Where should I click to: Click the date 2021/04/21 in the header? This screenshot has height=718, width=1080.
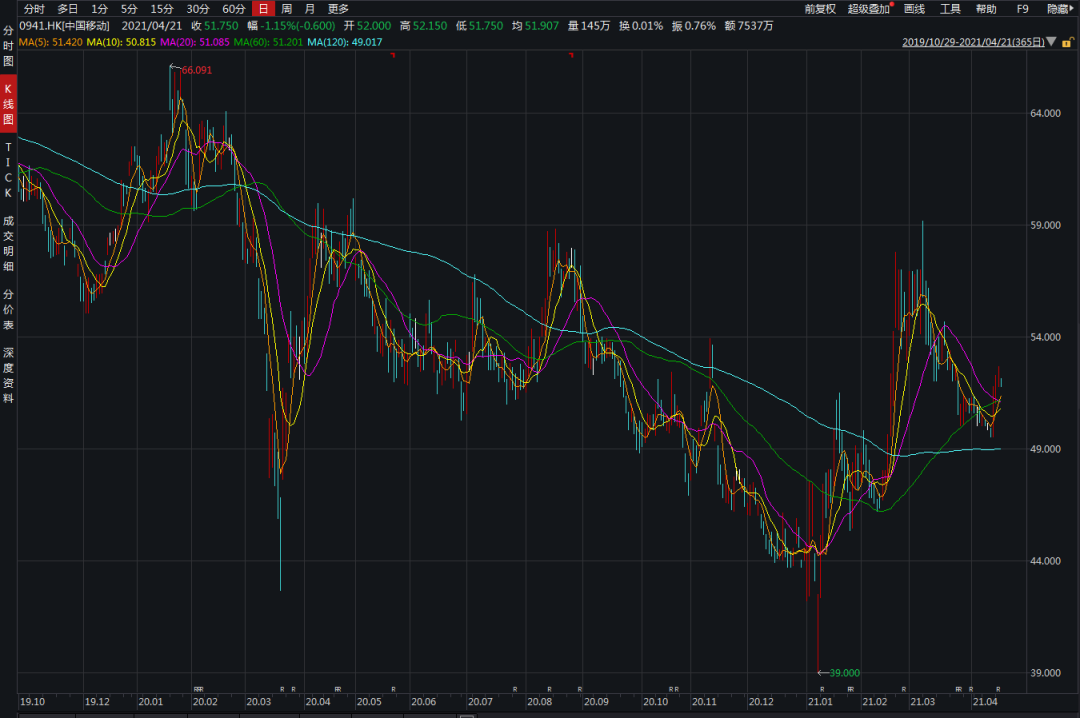(152, 25)
